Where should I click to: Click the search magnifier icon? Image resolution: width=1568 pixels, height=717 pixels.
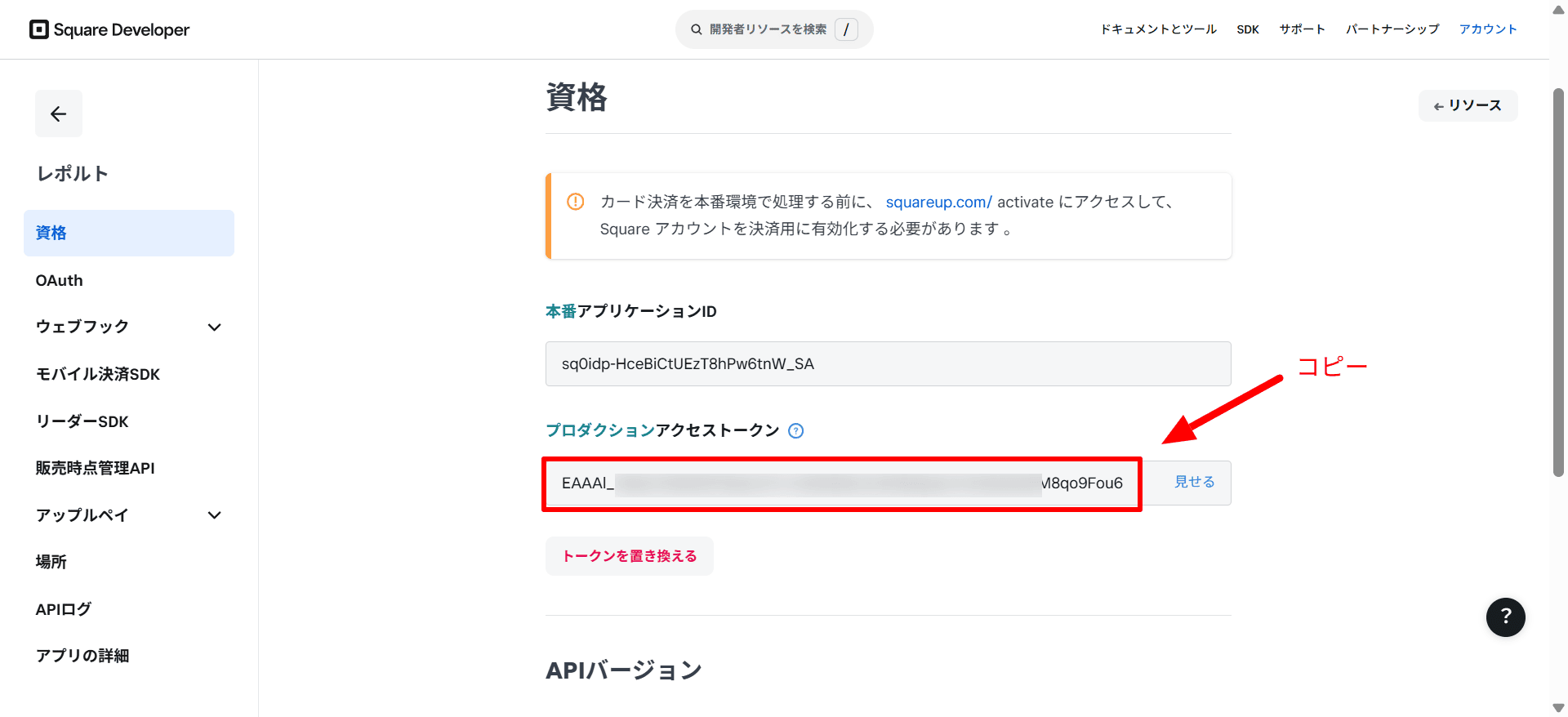coord(697,29)
